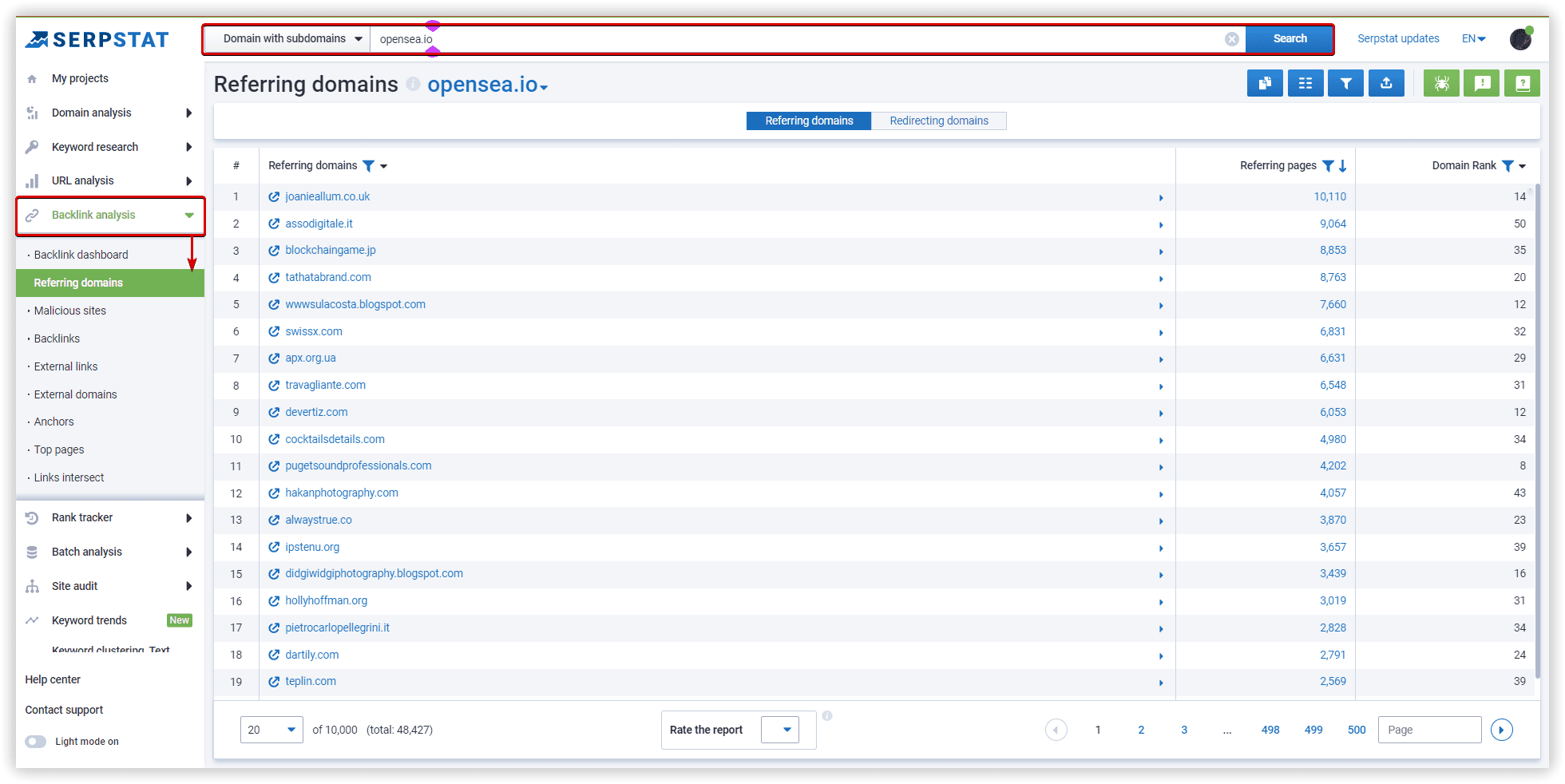
Task: Expand row arrow for tathatabrand.com
Action: pyautogui.click(x=1161, y=279)
